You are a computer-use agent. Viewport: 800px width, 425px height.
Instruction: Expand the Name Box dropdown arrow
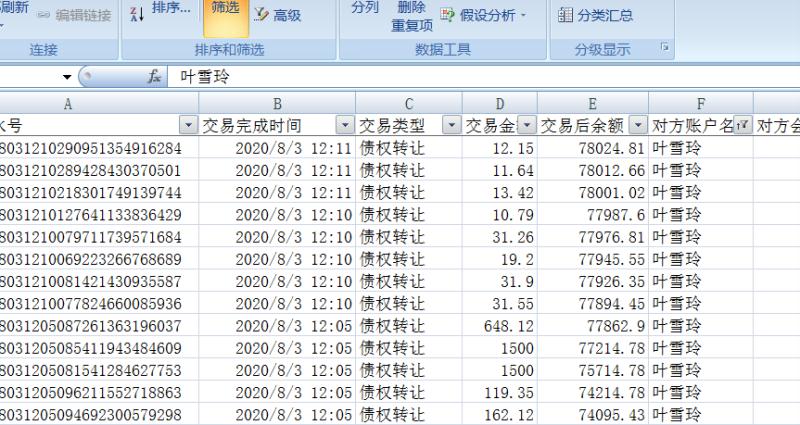tap(67, 77)
